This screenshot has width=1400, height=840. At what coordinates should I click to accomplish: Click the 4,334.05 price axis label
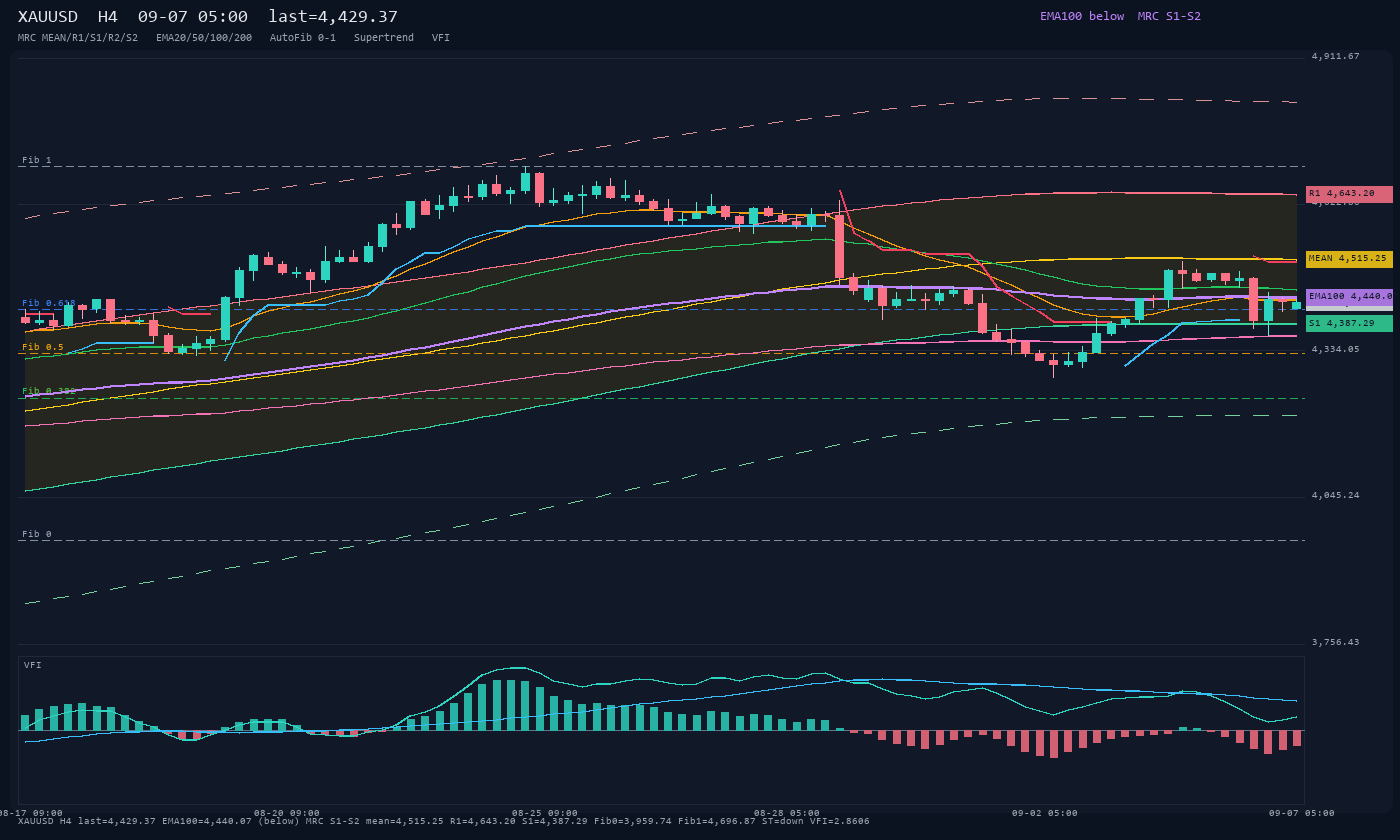1336,349
